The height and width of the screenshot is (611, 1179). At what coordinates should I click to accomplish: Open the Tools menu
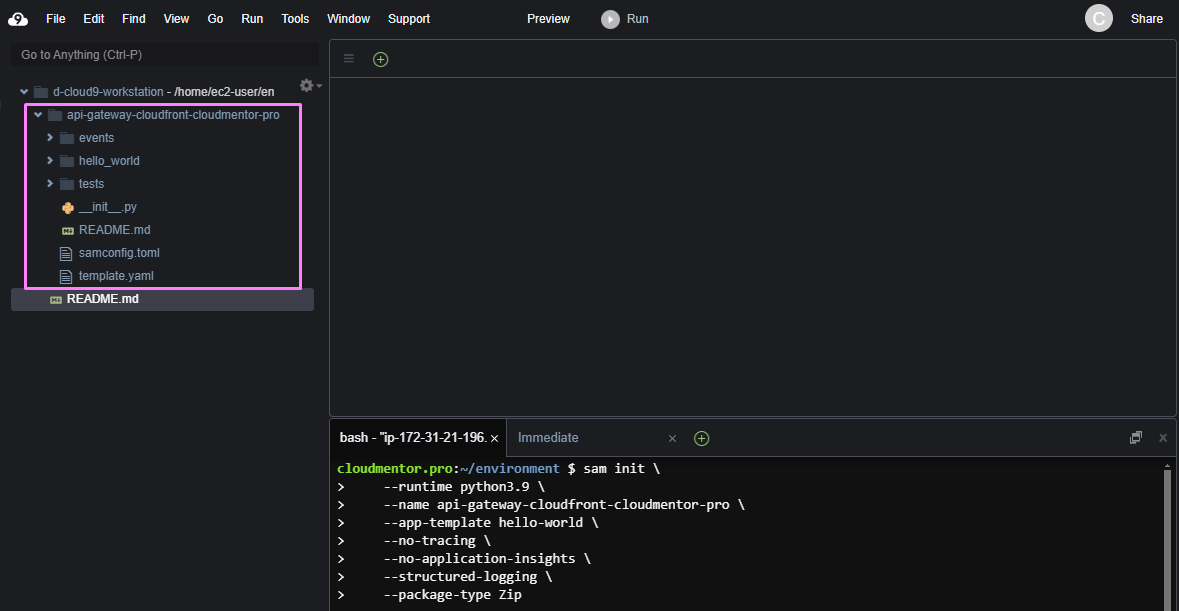295,19
